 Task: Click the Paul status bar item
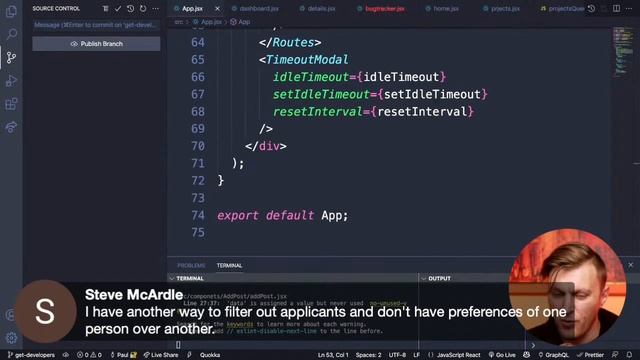click(x=123, y=355)
